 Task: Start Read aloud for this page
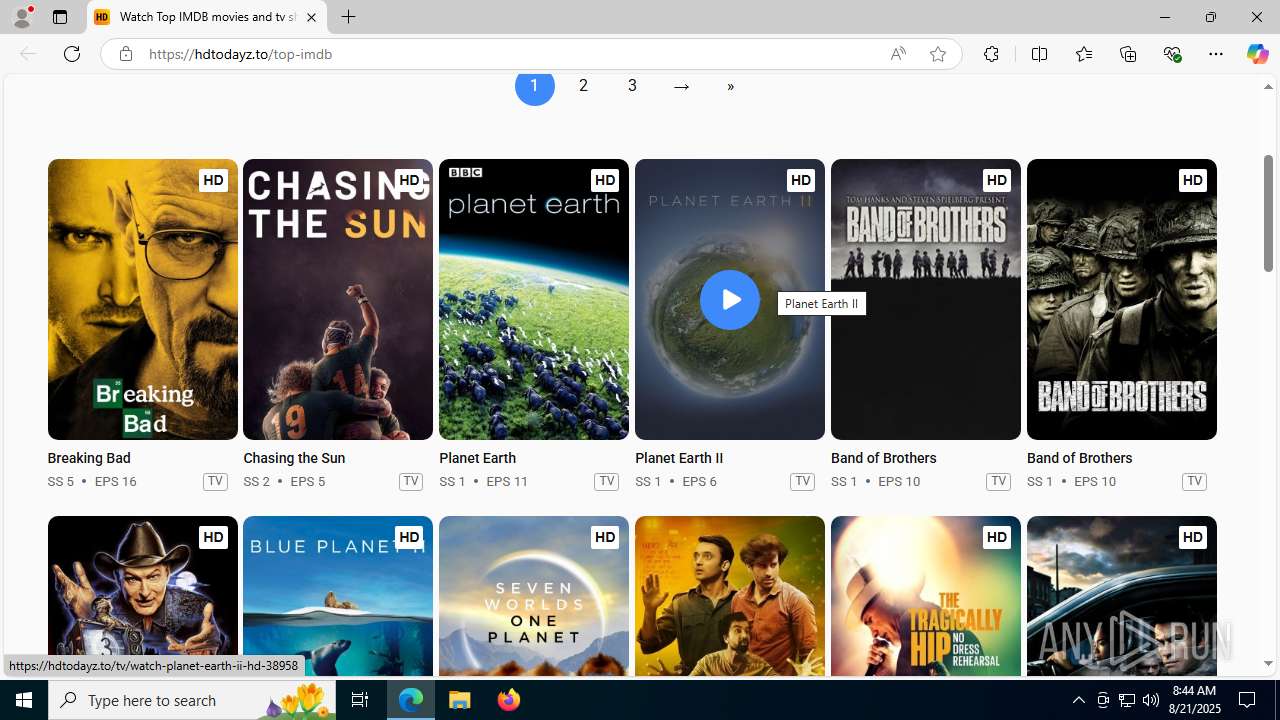(x=898, y=54)
